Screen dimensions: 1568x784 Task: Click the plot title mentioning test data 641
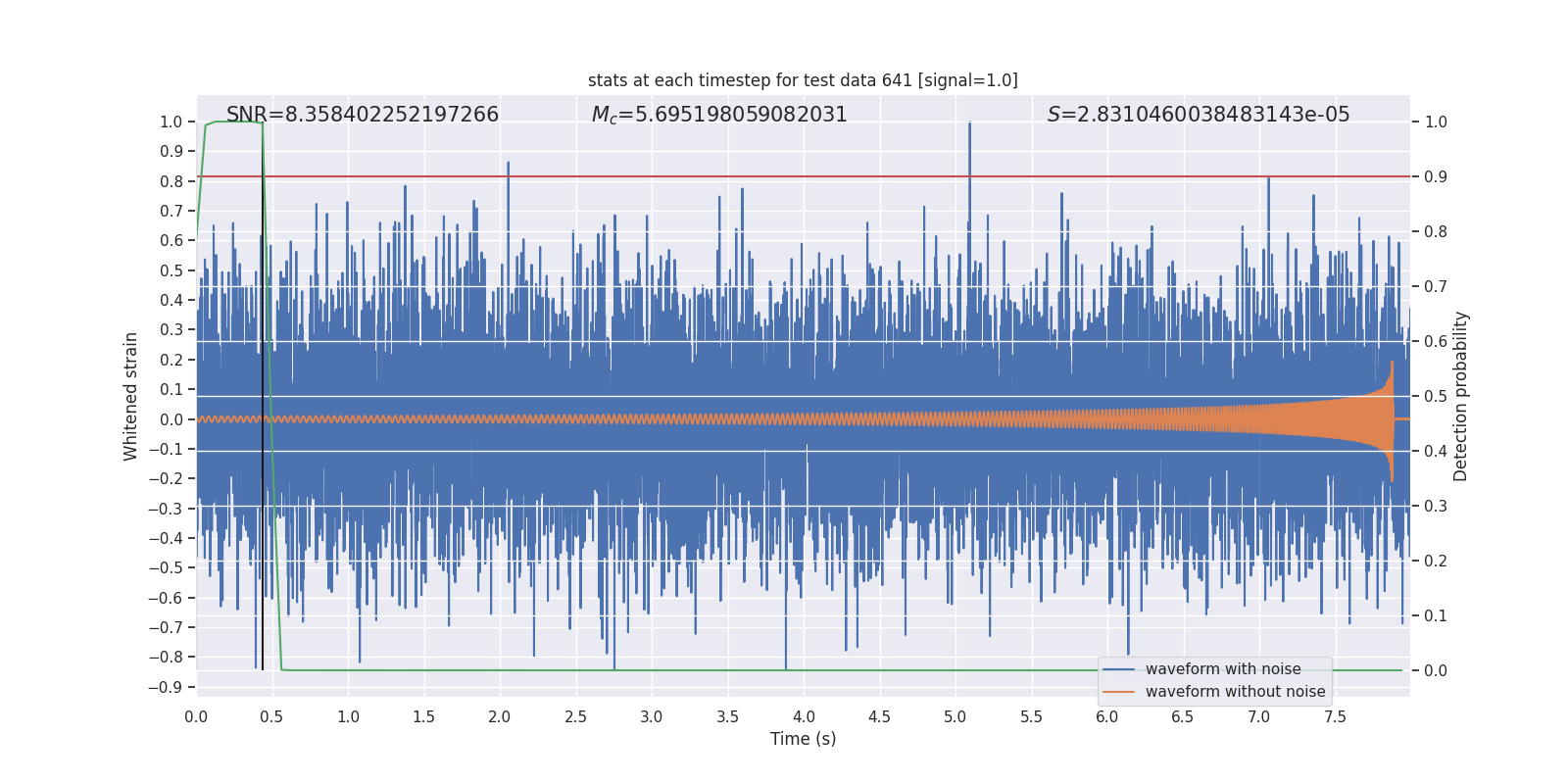[x=803, y=80]
